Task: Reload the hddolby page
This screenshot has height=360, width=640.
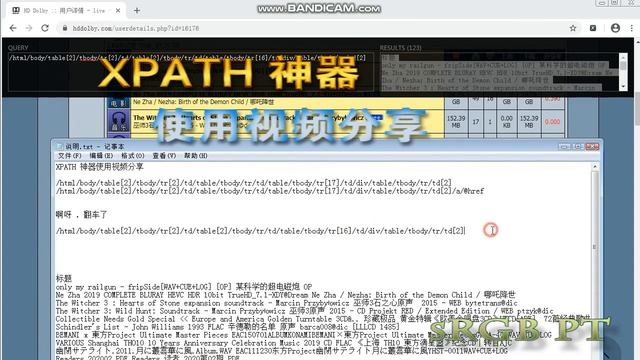Action: [45, 28]
